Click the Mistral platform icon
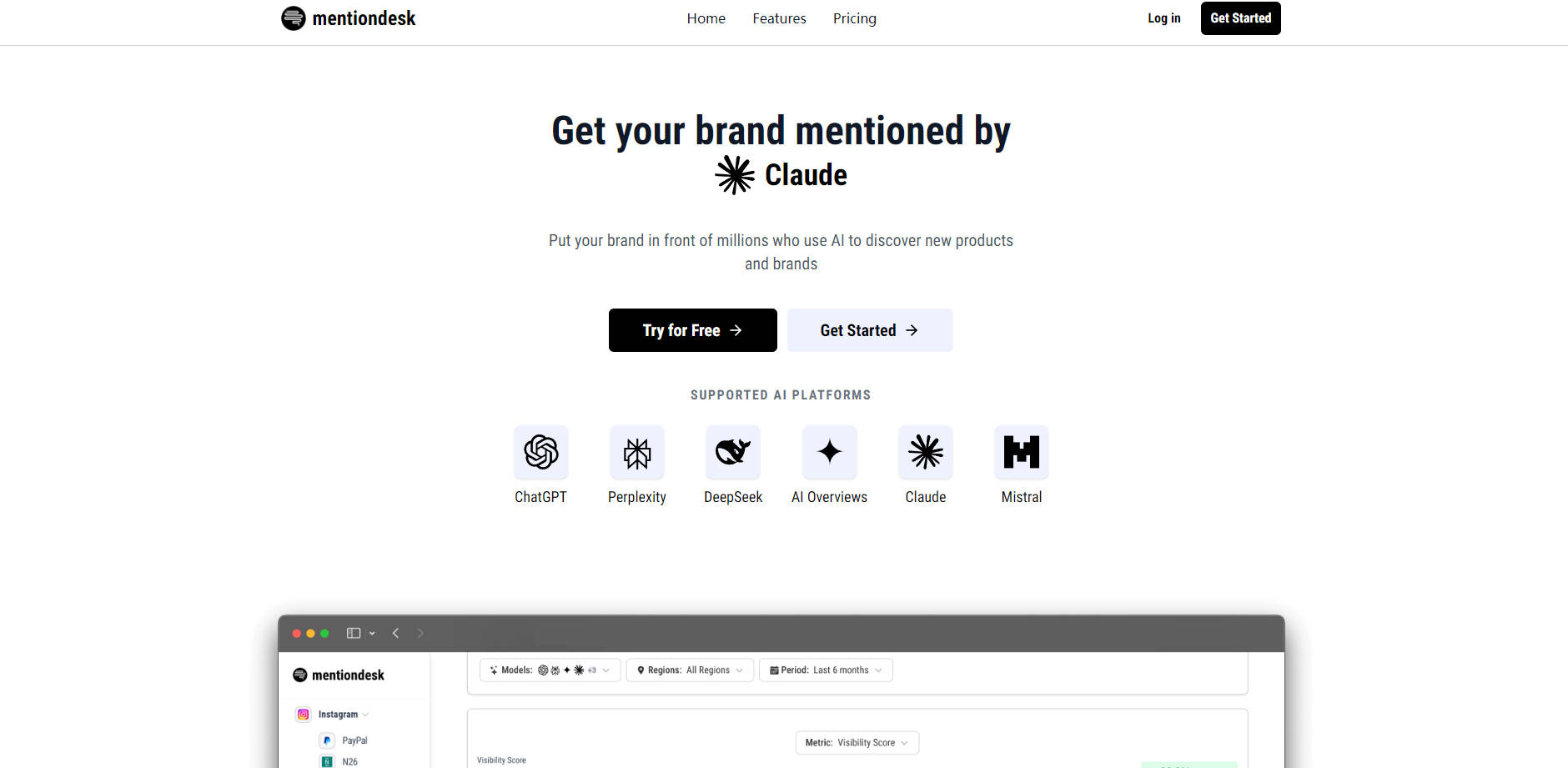Image resolution: width=1568 pixels, height=768 pixels. point(1022,452)
